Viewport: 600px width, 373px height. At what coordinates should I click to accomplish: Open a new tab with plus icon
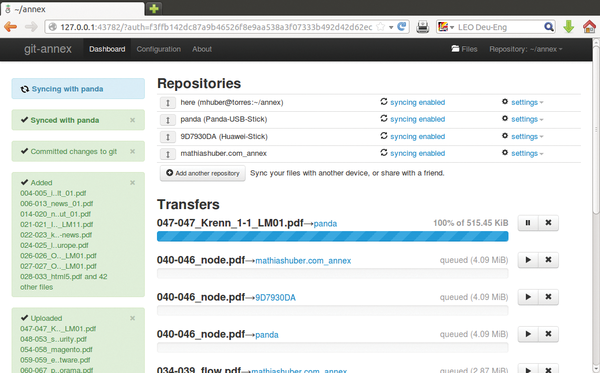[x=154, y=8]
